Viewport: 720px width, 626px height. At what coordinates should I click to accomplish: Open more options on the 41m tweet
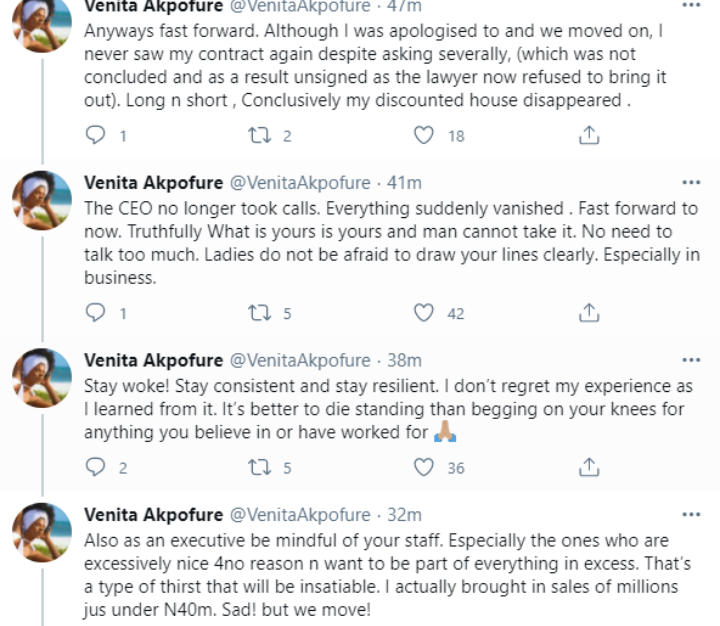point(691,183)
